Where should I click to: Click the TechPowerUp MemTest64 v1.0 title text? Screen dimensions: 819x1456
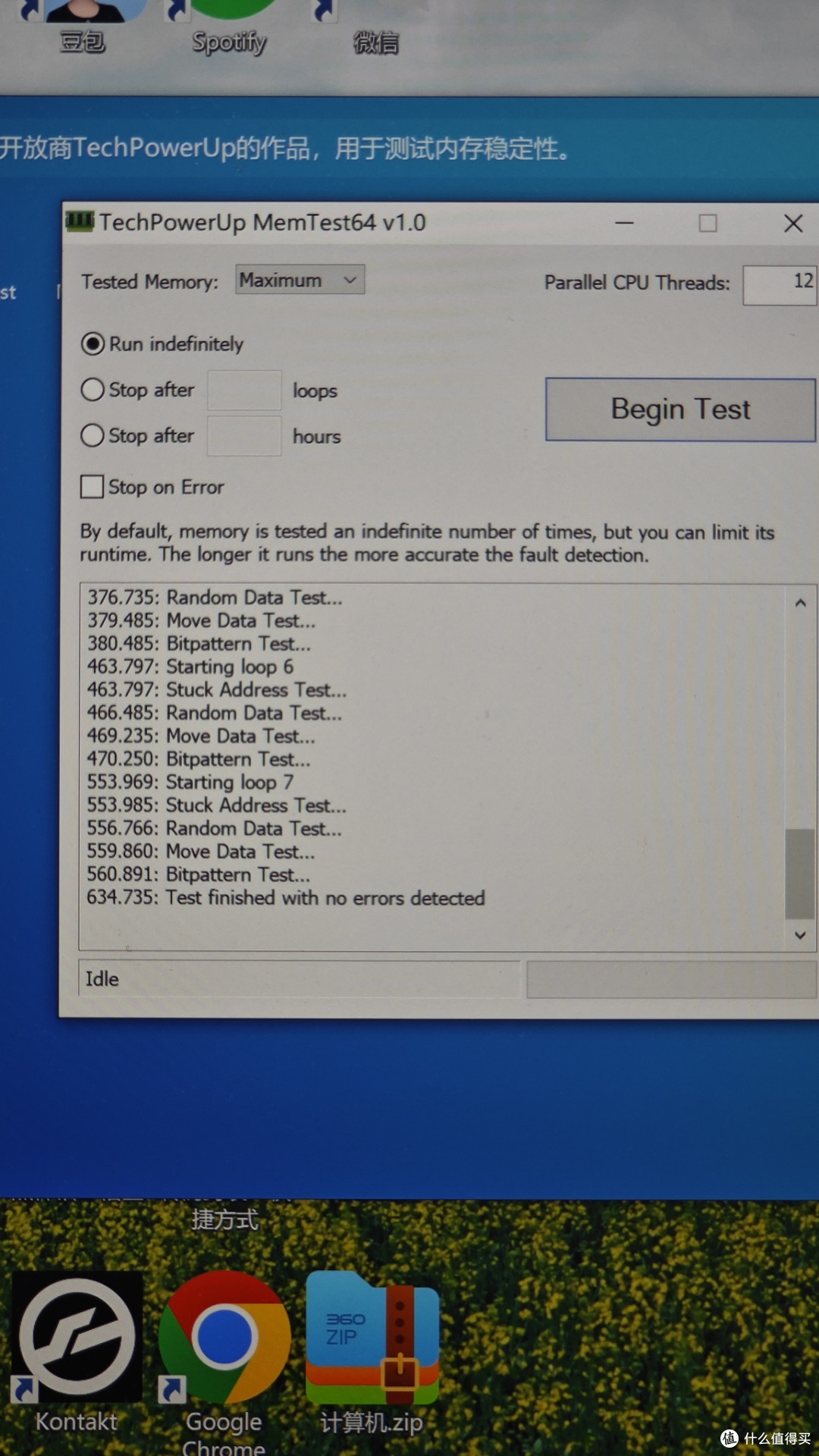pyautogui.click(x=262, y=222)
